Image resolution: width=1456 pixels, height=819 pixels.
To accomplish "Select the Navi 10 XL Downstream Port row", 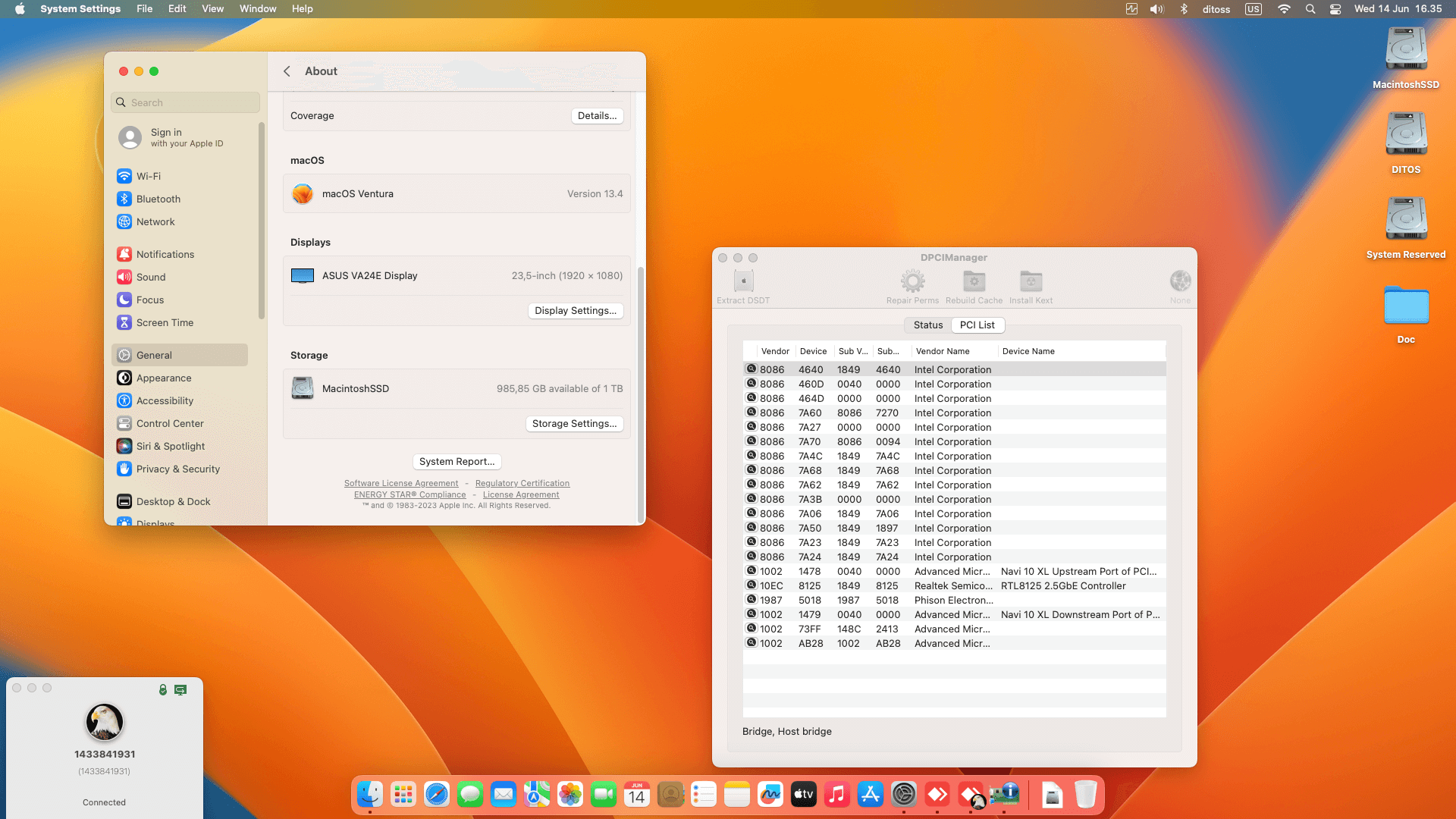I will coord(954,615).
